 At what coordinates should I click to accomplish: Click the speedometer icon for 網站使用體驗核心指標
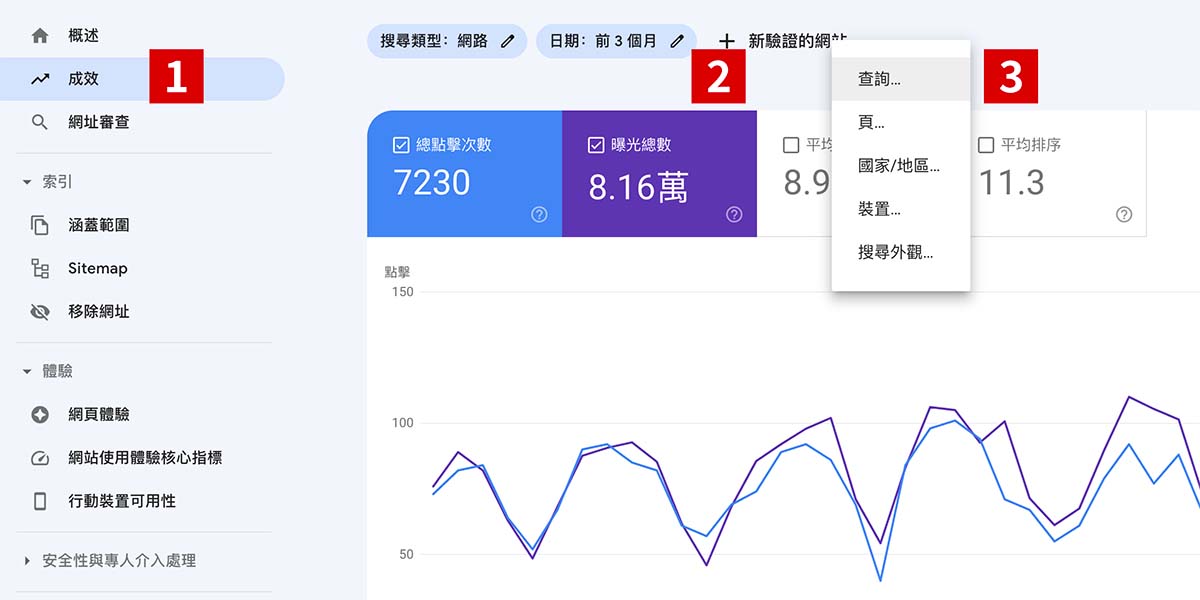pos(40,458)
